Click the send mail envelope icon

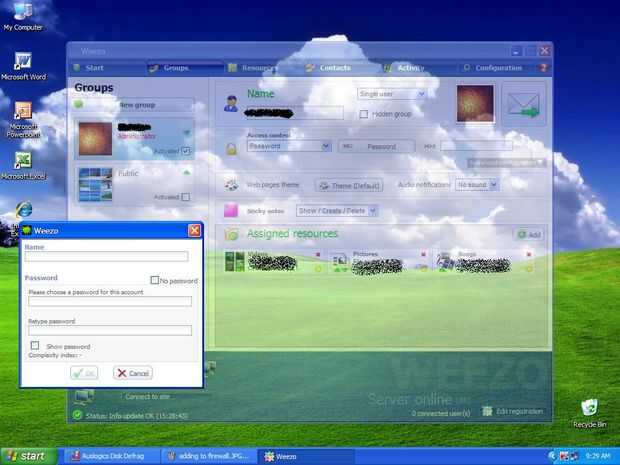click(x=524, y=105)
